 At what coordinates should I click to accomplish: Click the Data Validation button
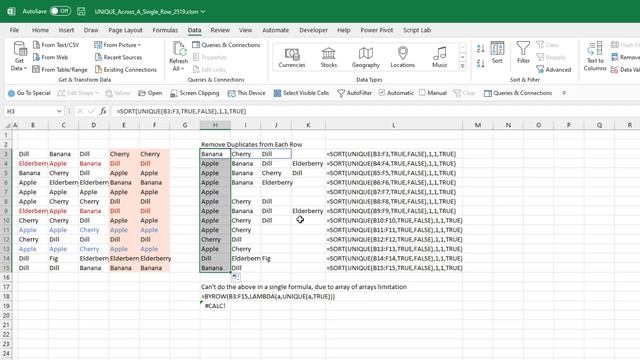pyautogui.click(x=625, y=70)
